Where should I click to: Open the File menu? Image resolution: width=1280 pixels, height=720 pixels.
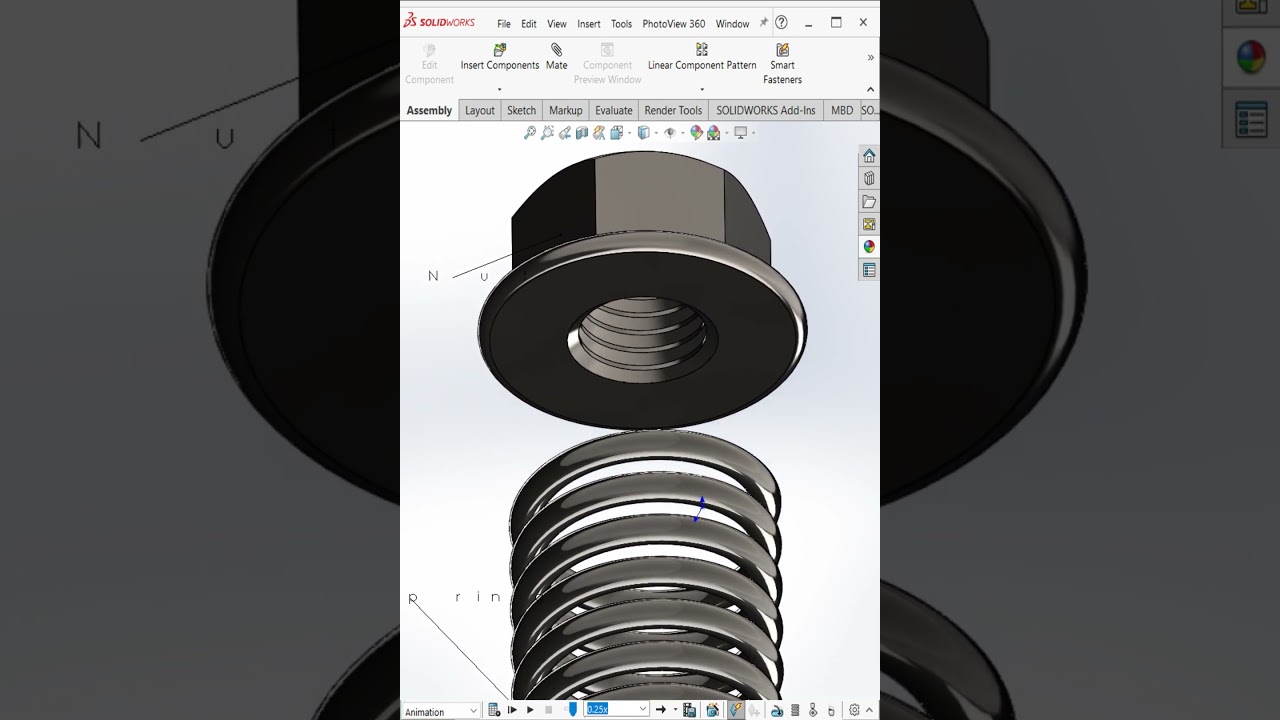click(x=504, y=24)
